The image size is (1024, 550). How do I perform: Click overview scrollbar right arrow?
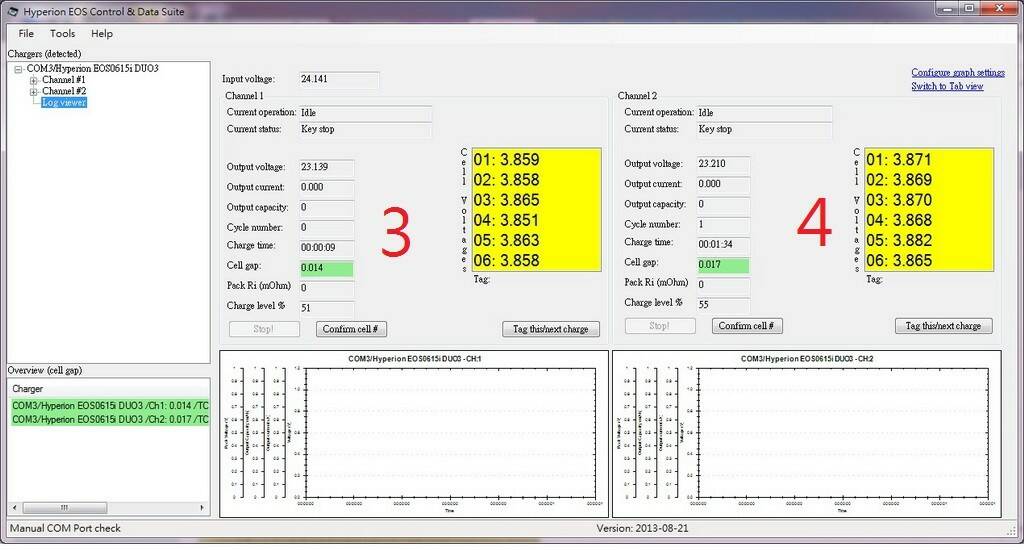click(x=202, y=508)
